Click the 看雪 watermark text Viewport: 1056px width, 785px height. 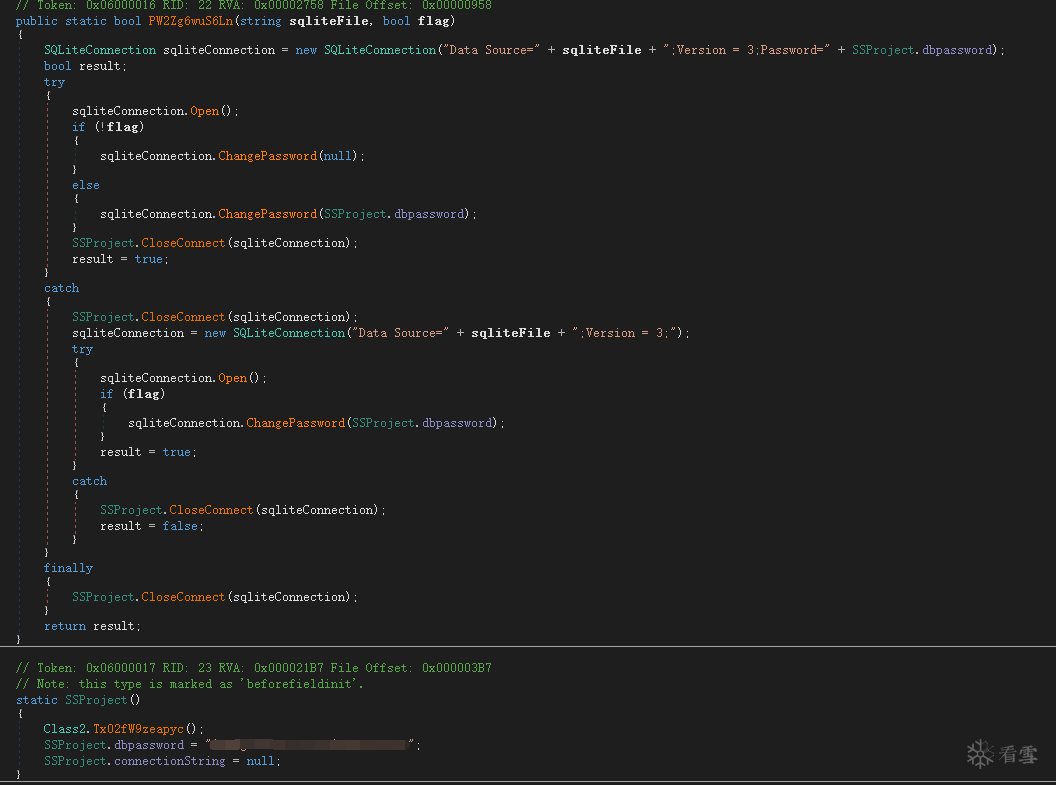(1018, 755)
